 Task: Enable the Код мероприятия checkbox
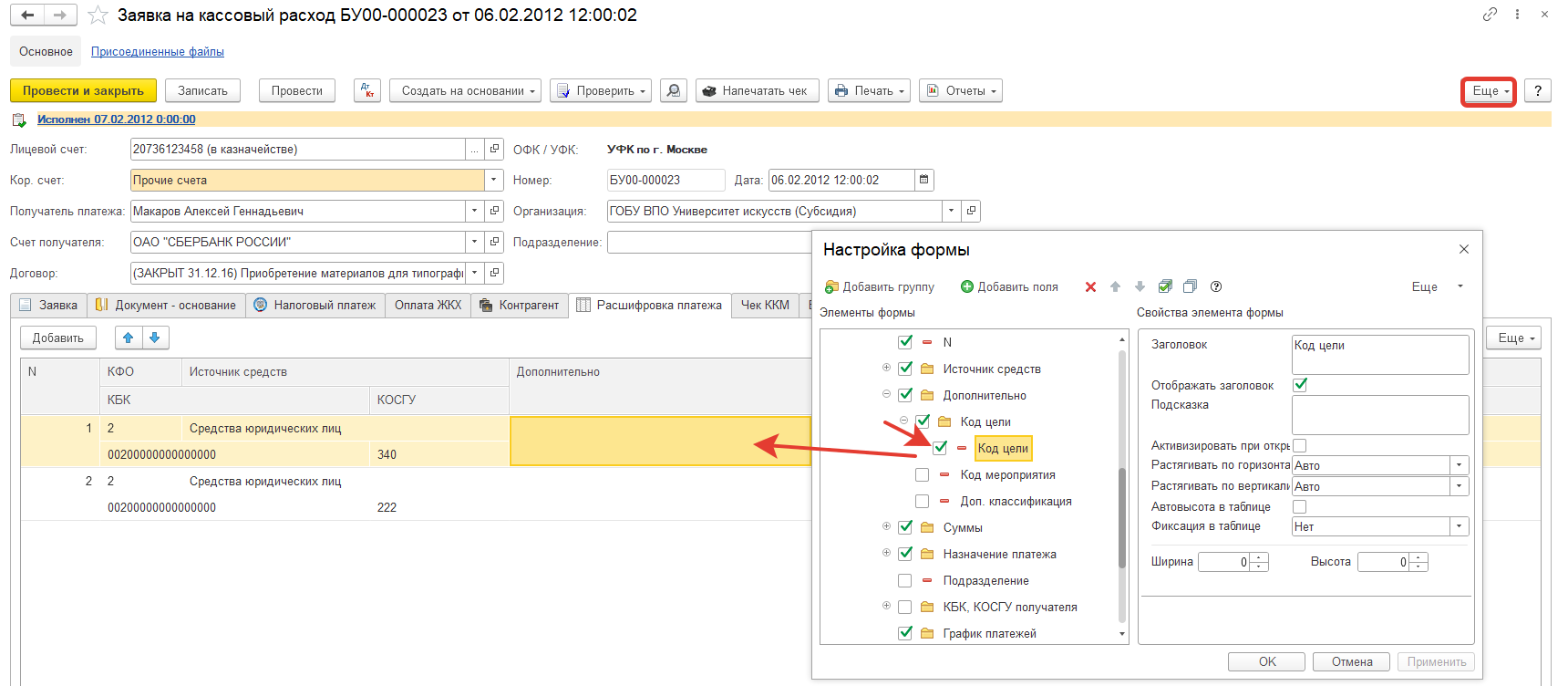coord(923,474)
